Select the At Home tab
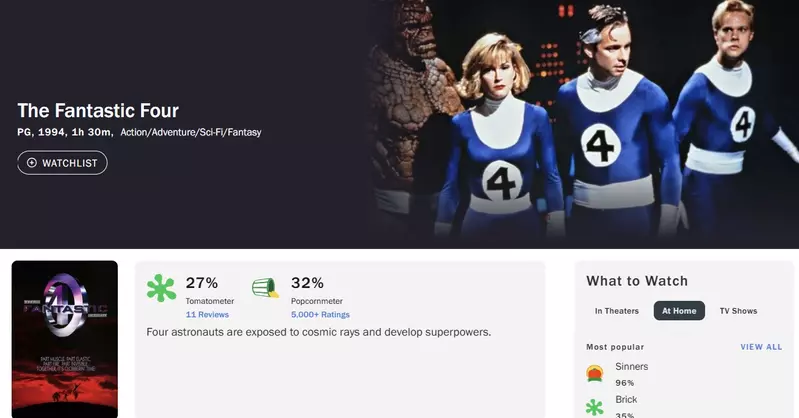Screen dimensions: 799x418 [679, 311]
